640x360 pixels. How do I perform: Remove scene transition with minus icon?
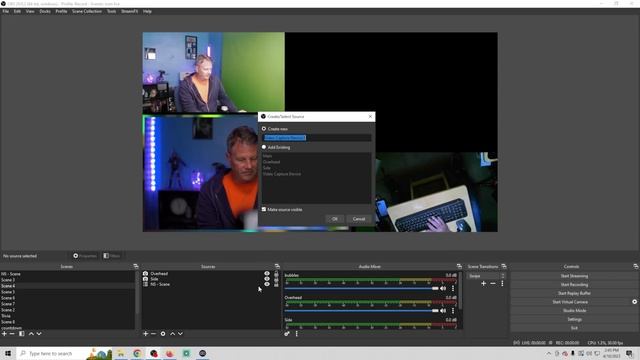(493, 283)
